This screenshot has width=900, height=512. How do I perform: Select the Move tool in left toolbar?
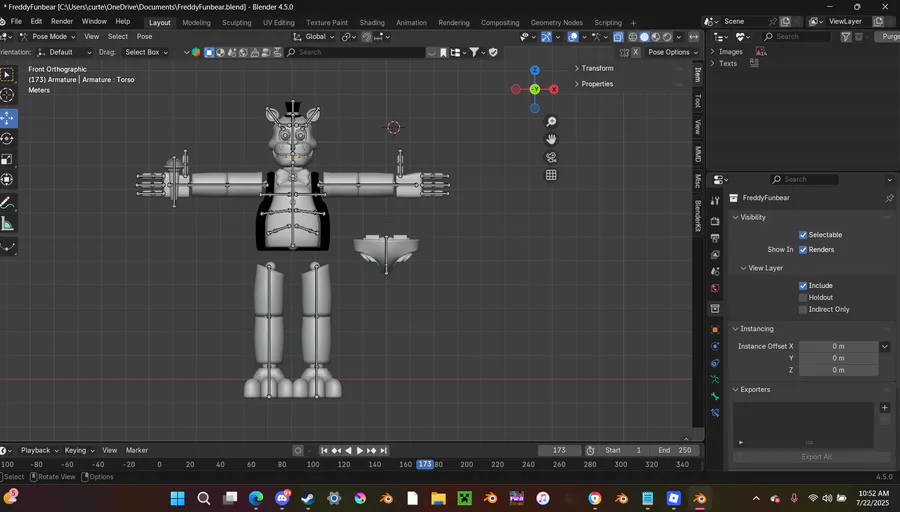[x=7, y=118]
